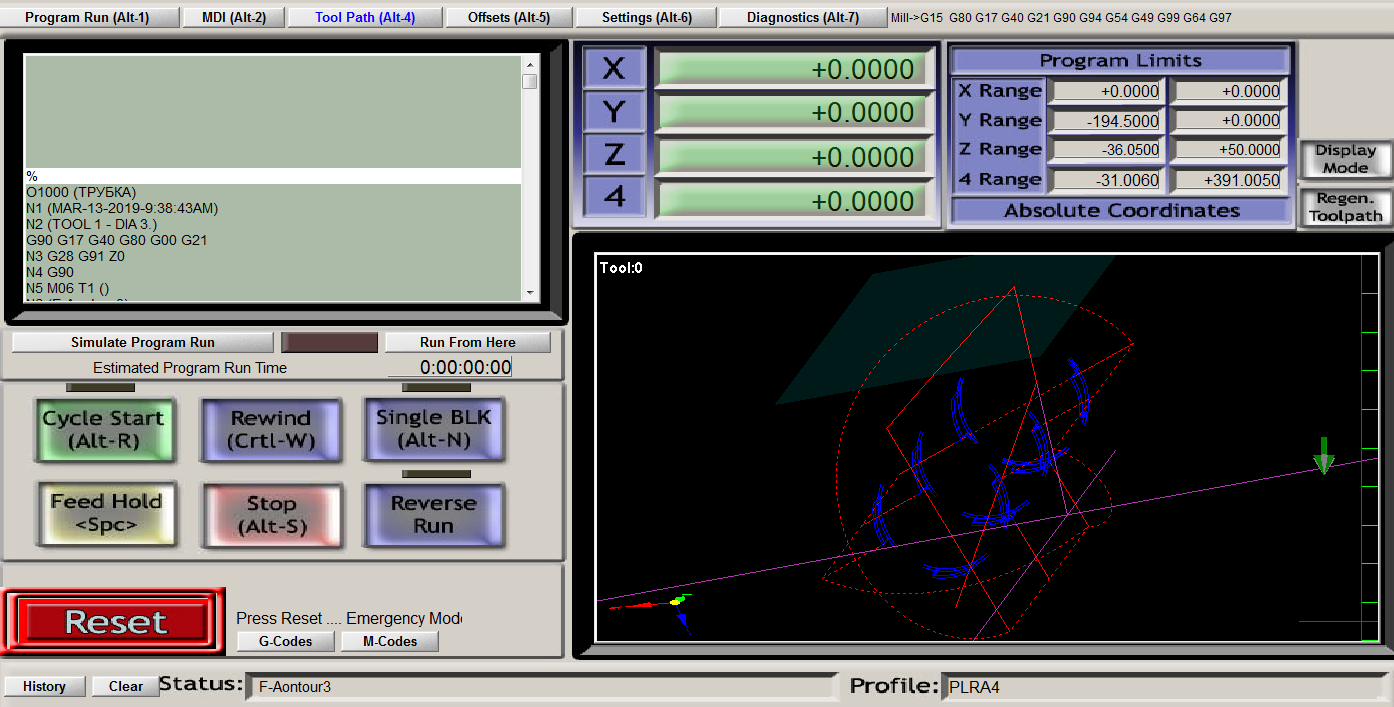This screenshot has width=1394, height=707.
Task: Click the 4th axis position readout
Action: point(791,201)
